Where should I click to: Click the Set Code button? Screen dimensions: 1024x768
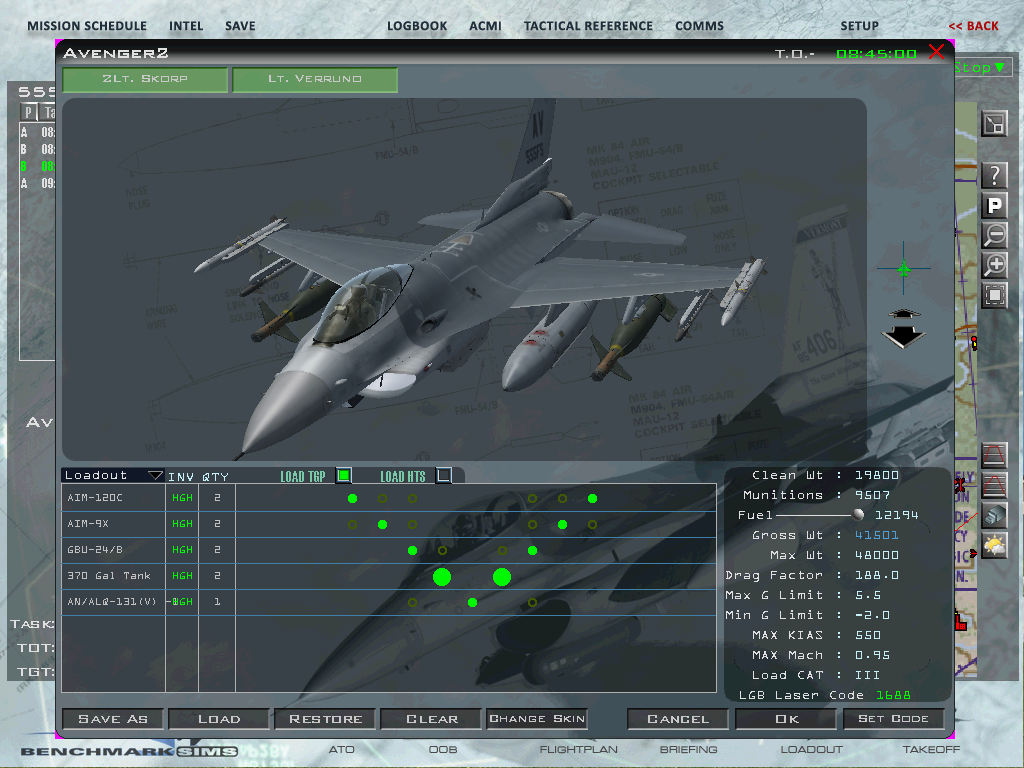(x=893, y=718)
